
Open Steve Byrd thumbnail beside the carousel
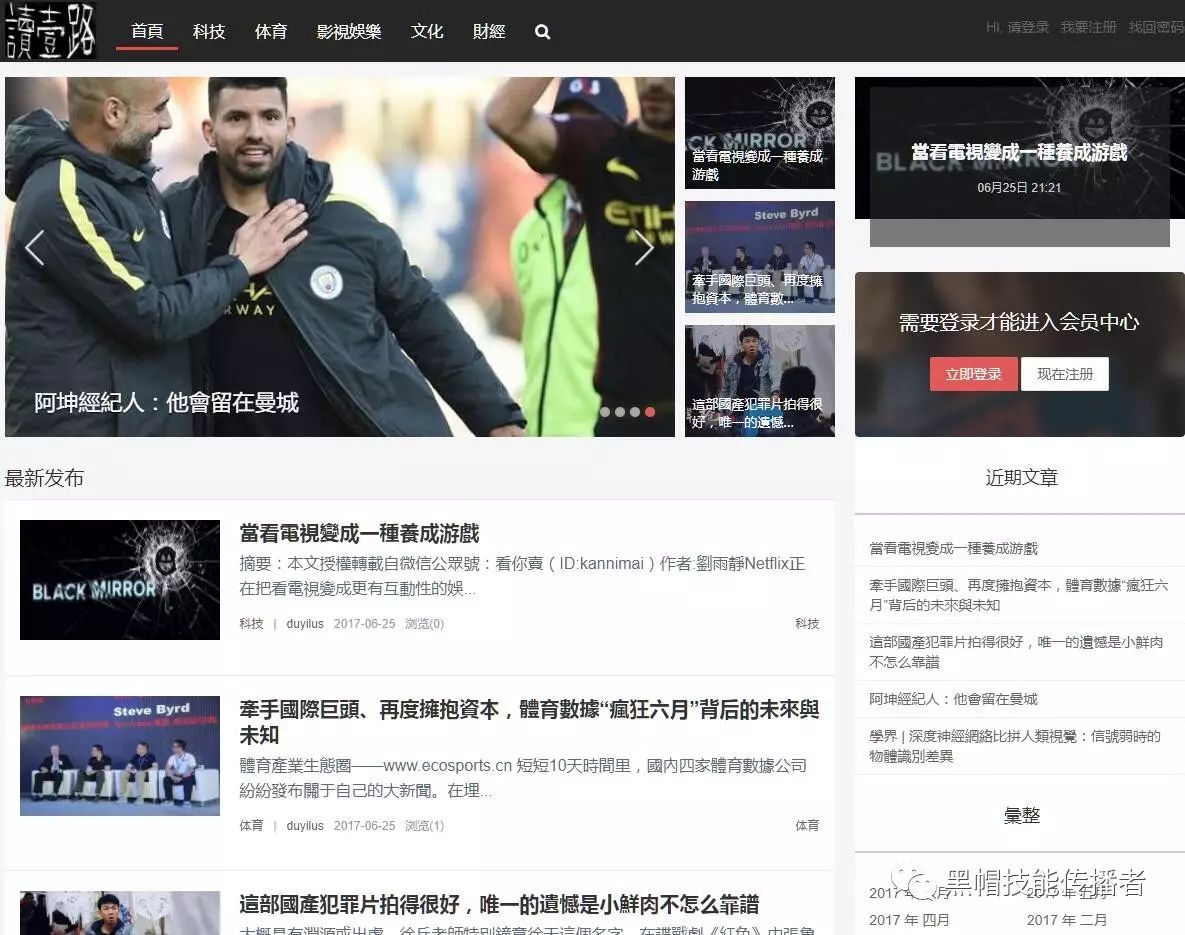click(760, 257)
